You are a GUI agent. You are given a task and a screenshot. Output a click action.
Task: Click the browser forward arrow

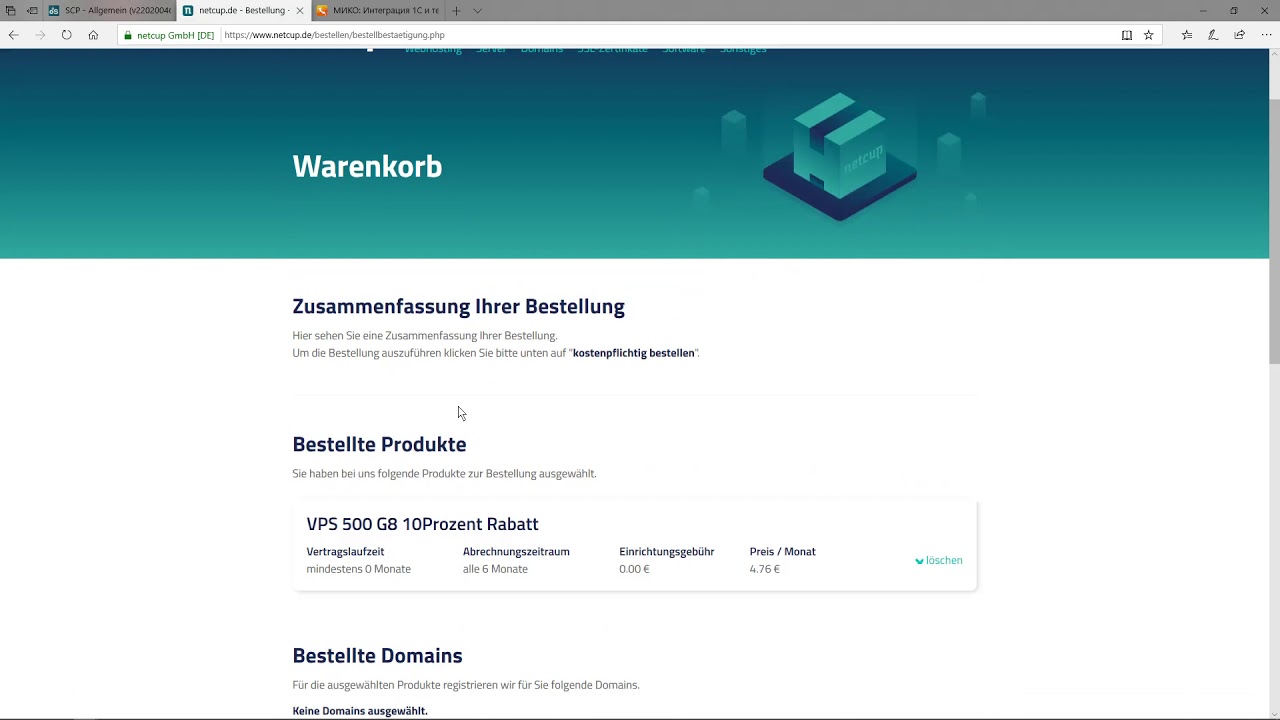[40, 35]
